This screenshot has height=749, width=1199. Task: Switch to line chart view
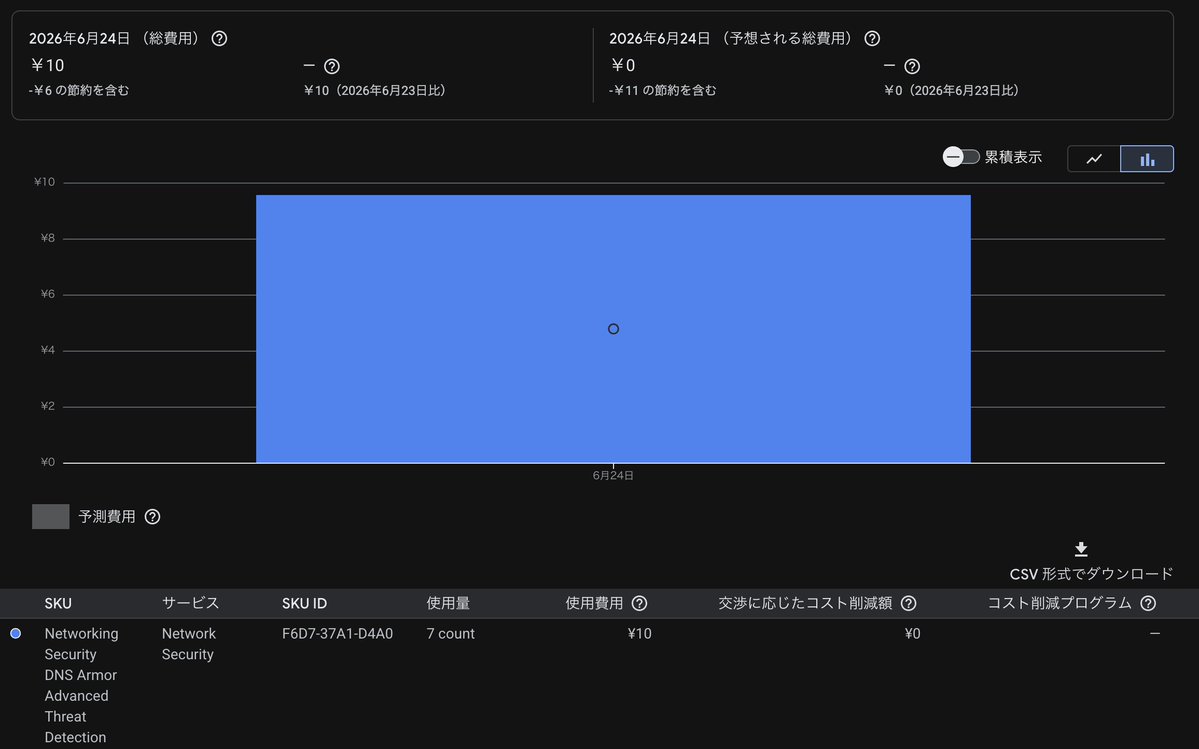(x=1094, y=158)
